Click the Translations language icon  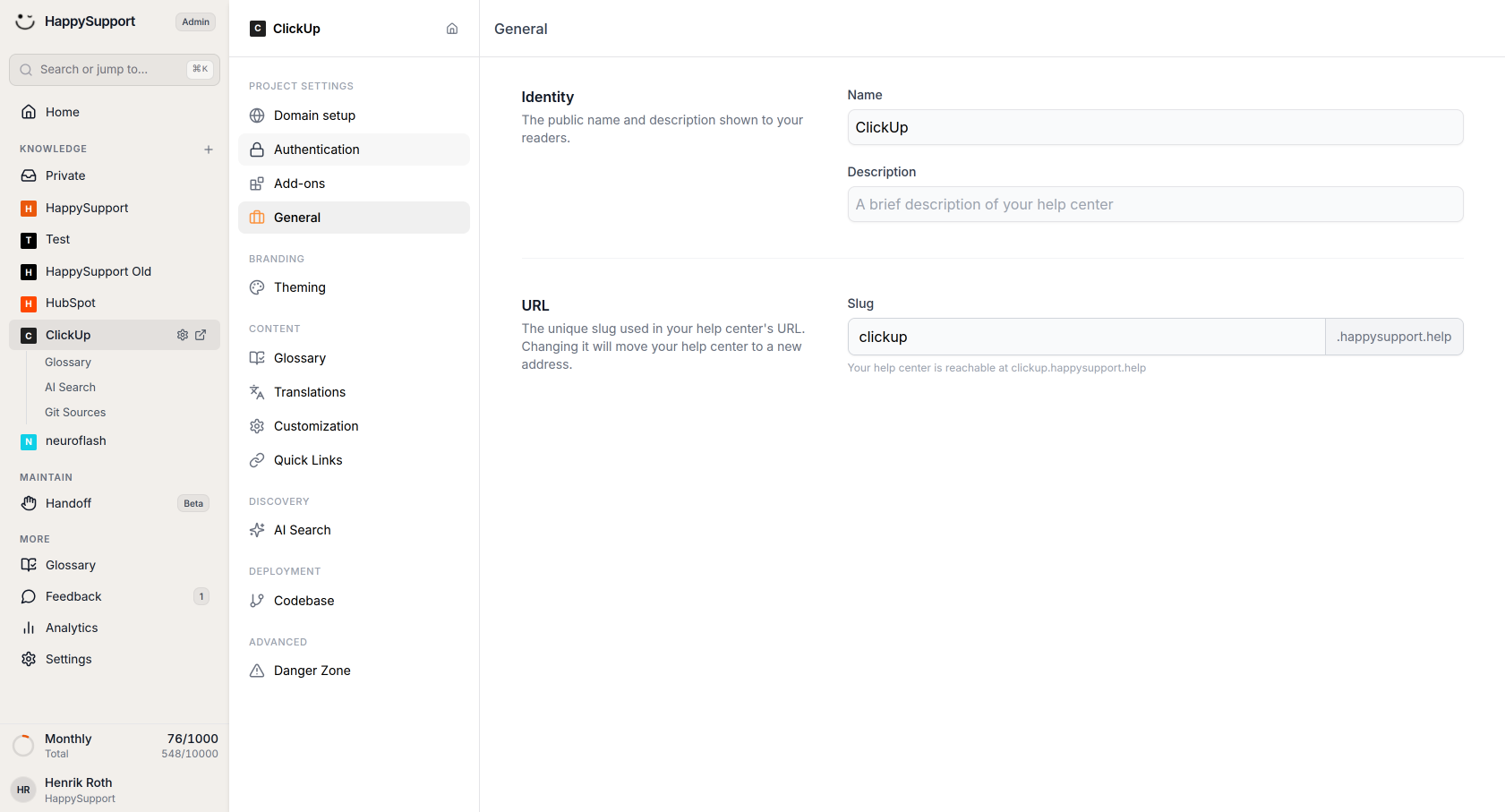pyautogui.click(x=257, y=392)
